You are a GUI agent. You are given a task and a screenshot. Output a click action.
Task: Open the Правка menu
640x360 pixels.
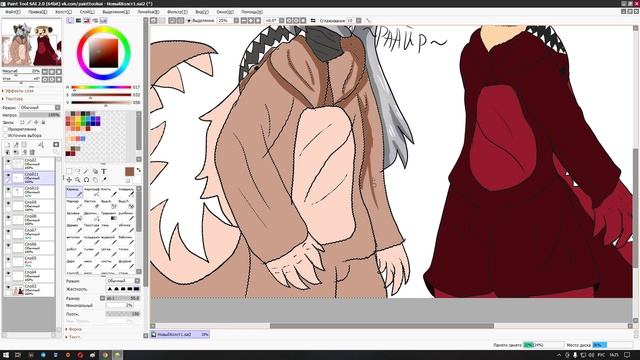pos(38,12)
